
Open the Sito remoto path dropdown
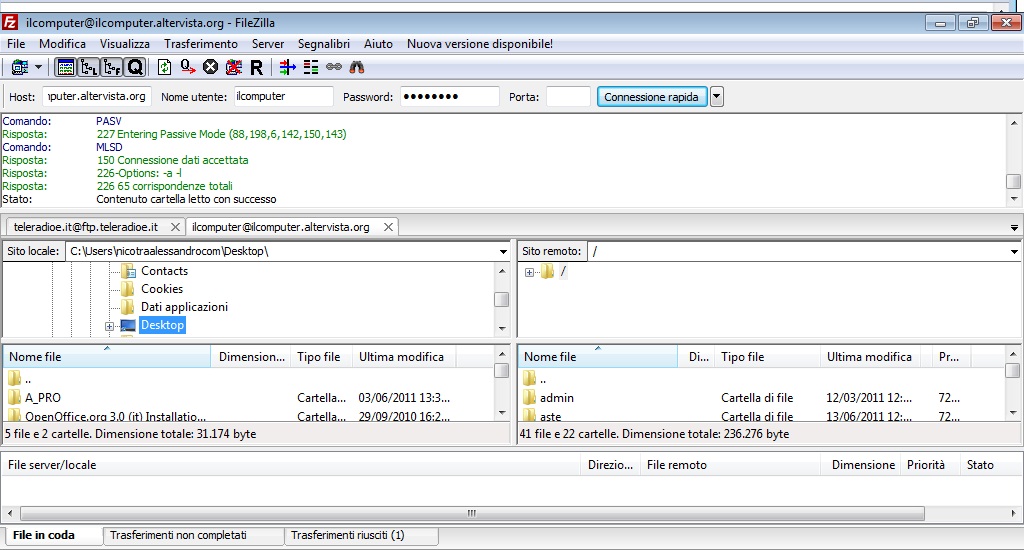point(1014,251)
